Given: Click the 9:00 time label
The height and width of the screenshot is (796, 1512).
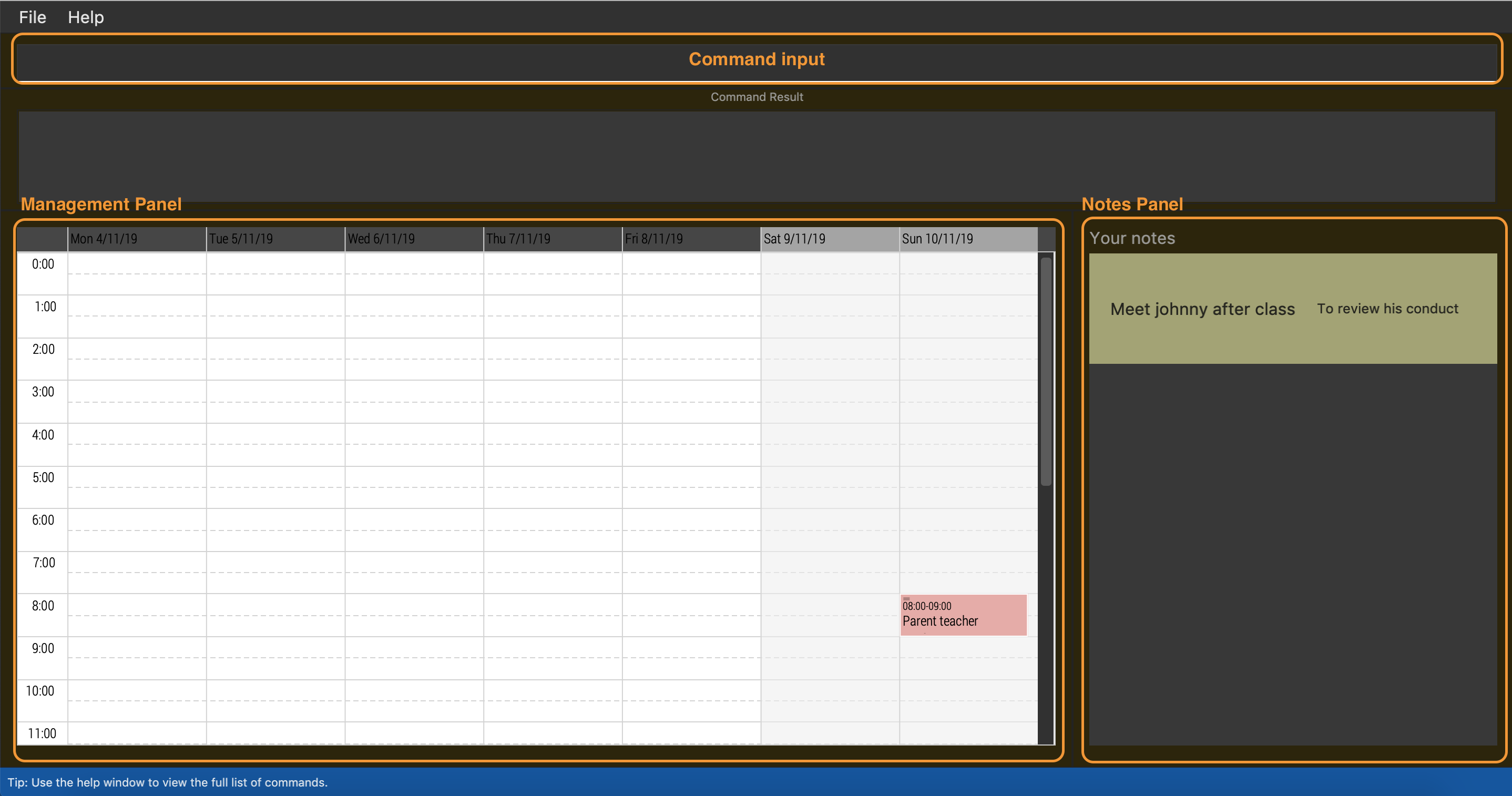Looking at the screenshot, I should point(43,648).
